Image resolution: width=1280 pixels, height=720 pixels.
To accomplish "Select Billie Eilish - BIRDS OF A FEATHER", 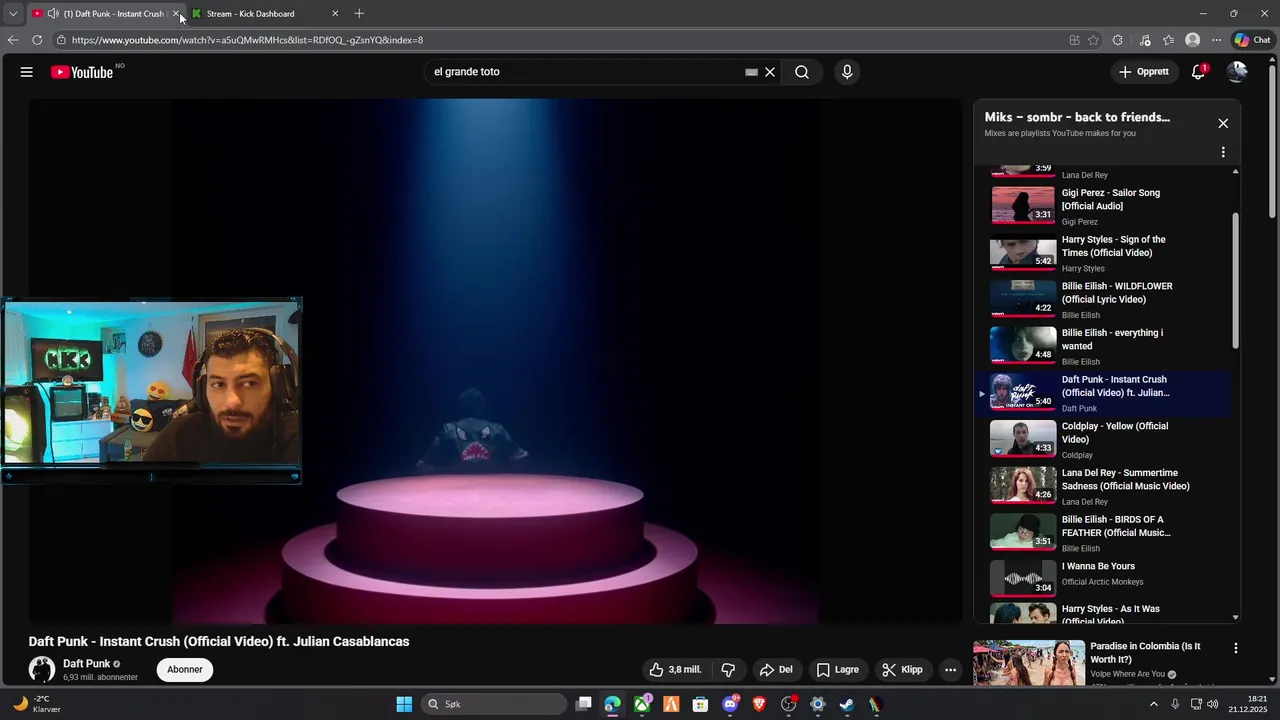I will click(1105, 533).
